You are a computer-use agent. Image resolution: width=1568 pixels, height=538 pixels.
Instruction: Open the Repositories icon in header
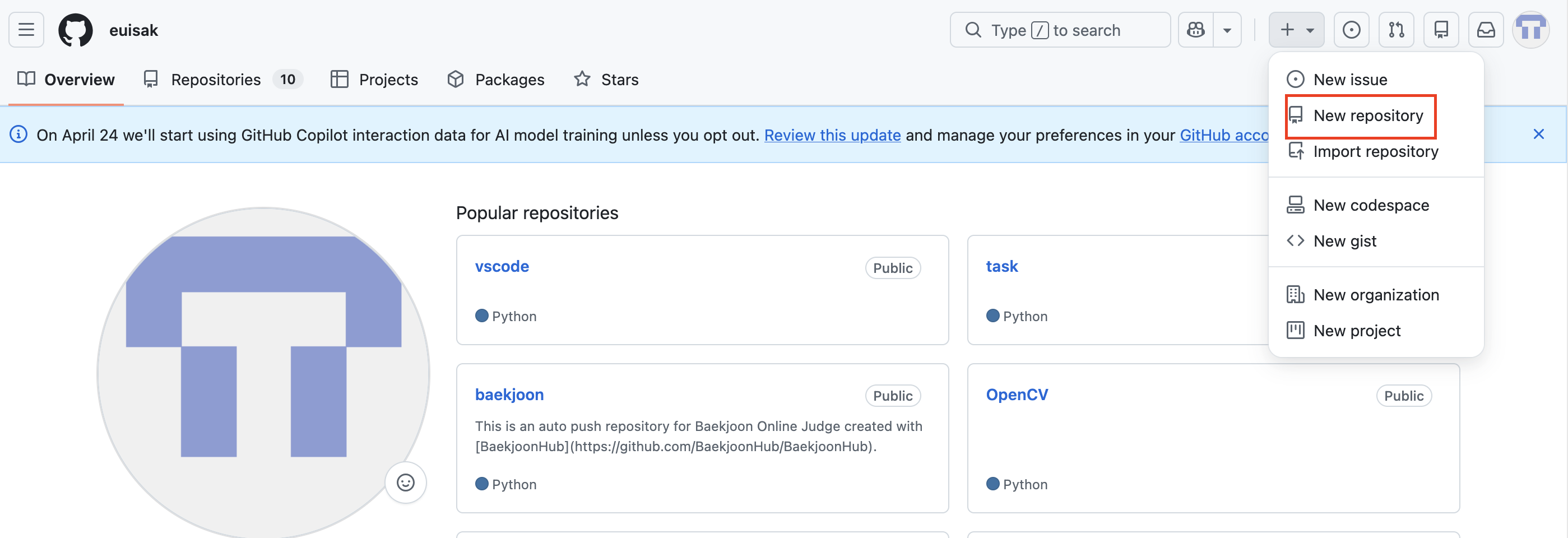pyautogui.click(x=1441, y=30)
